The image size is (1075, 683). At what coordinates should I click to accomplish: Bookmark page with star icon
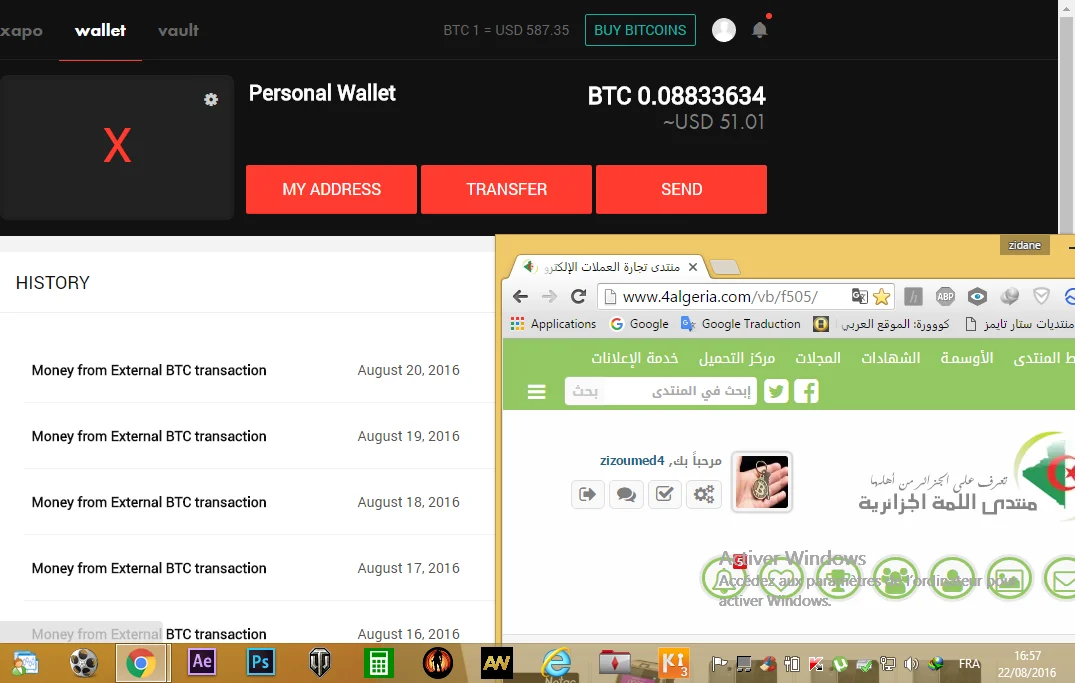pos(881,296)
